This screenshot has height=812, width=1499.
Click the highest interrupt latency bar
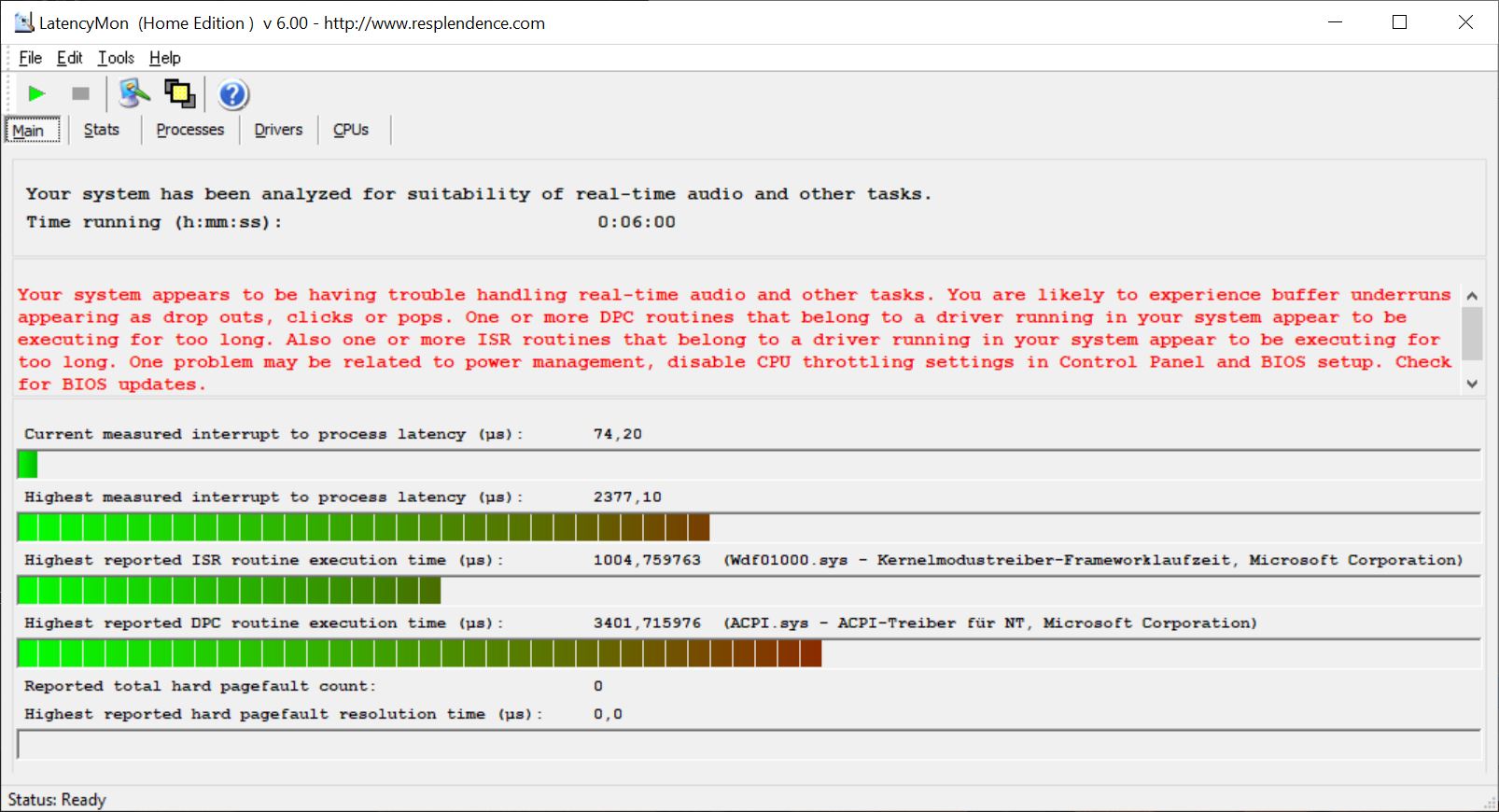tap(749, 527)
